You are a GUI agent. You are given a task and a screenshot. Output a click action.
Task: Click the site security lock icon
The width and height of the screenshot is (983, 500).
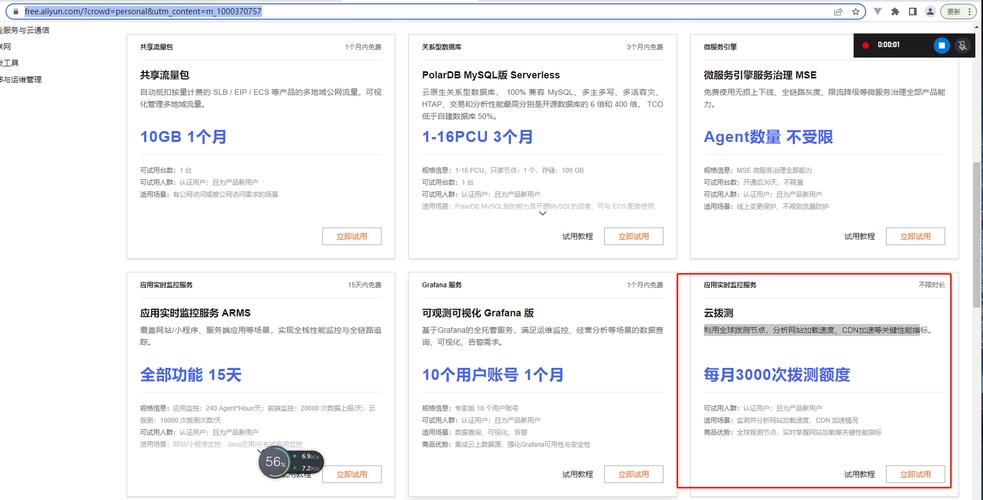coord(17,11)
